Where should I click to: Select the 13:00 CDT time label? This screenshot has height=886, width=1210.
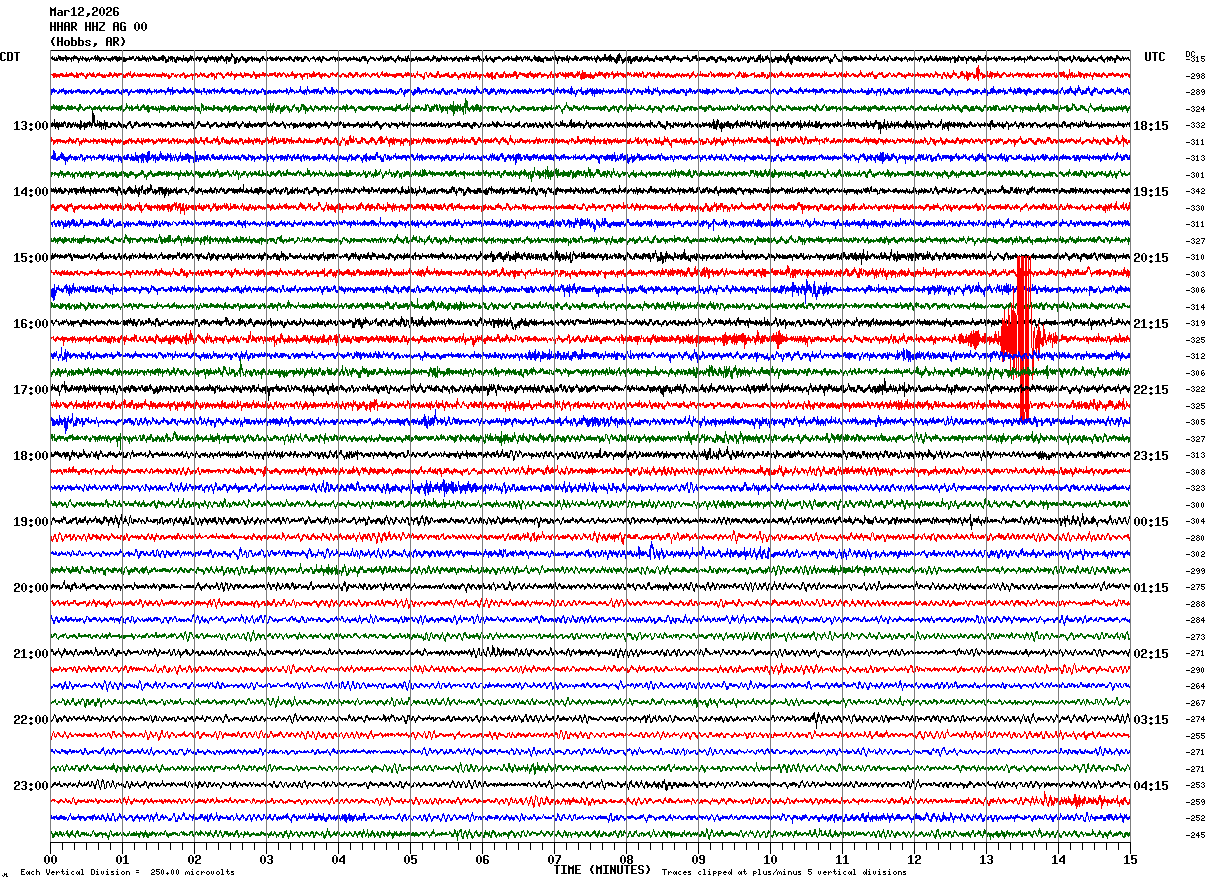[x=31, y=126]
